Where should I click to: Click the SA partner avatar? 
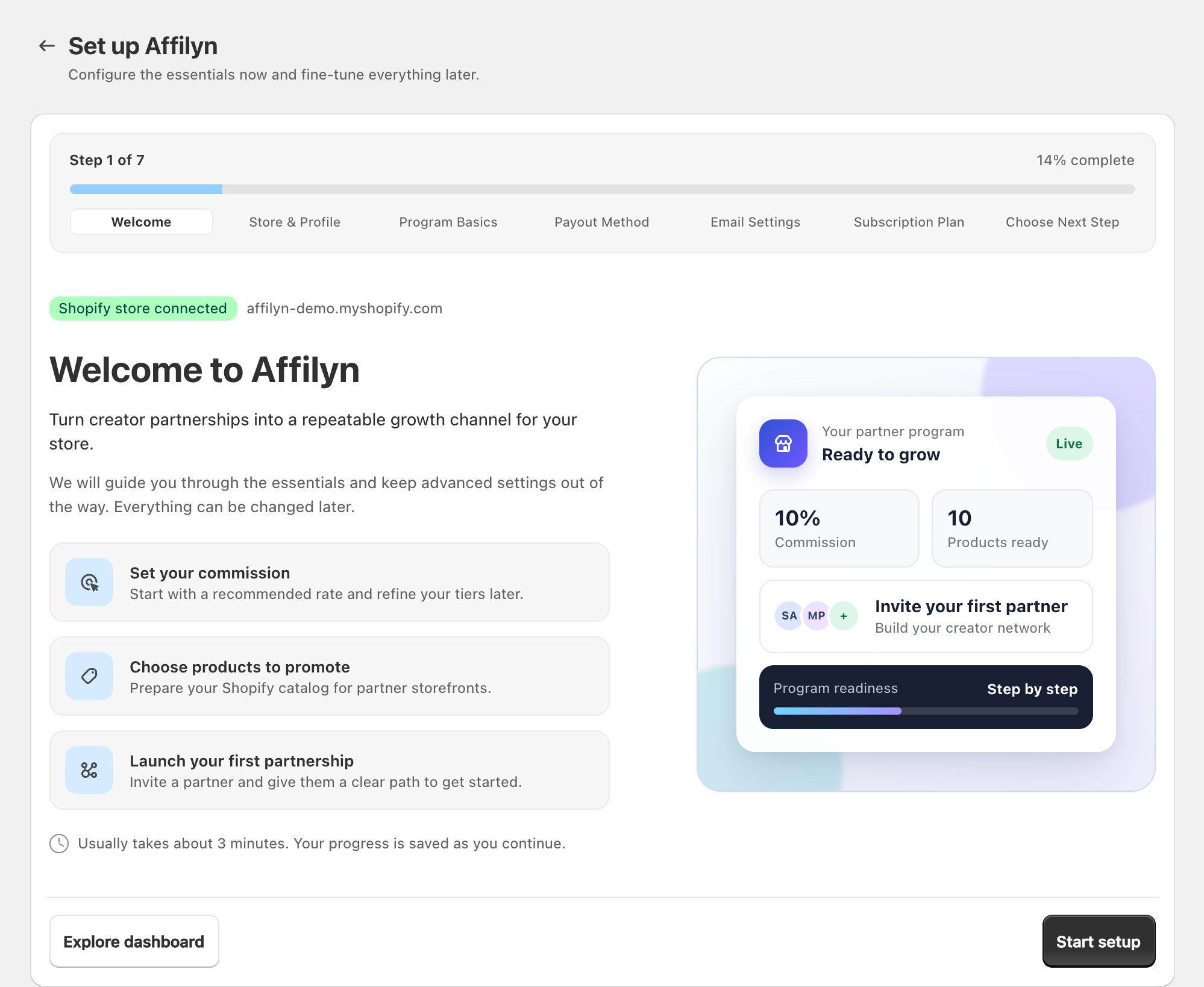789,616
